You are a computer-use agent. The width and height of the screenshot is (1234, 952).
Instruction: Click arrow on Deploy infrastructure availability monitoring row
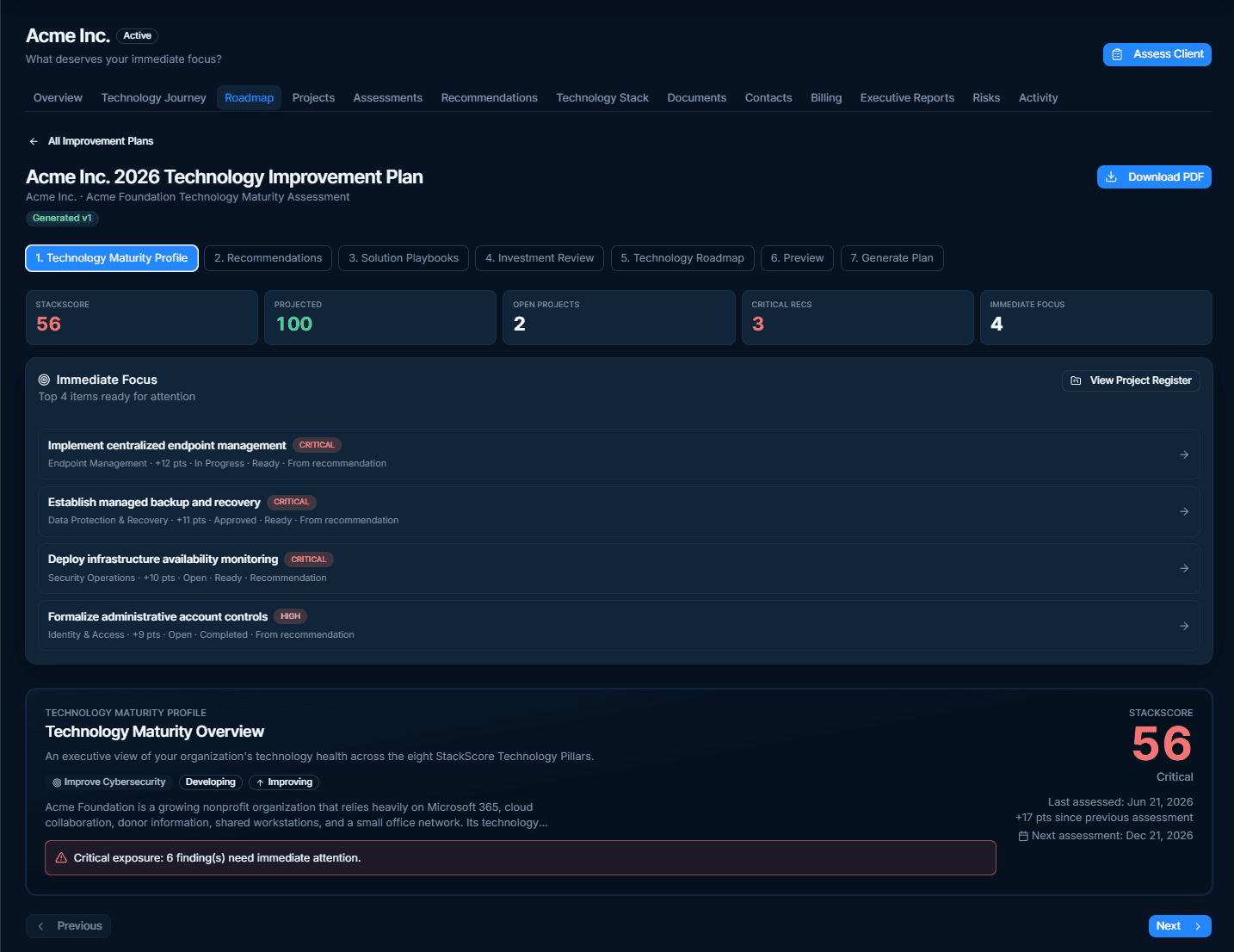point(1184,568)
